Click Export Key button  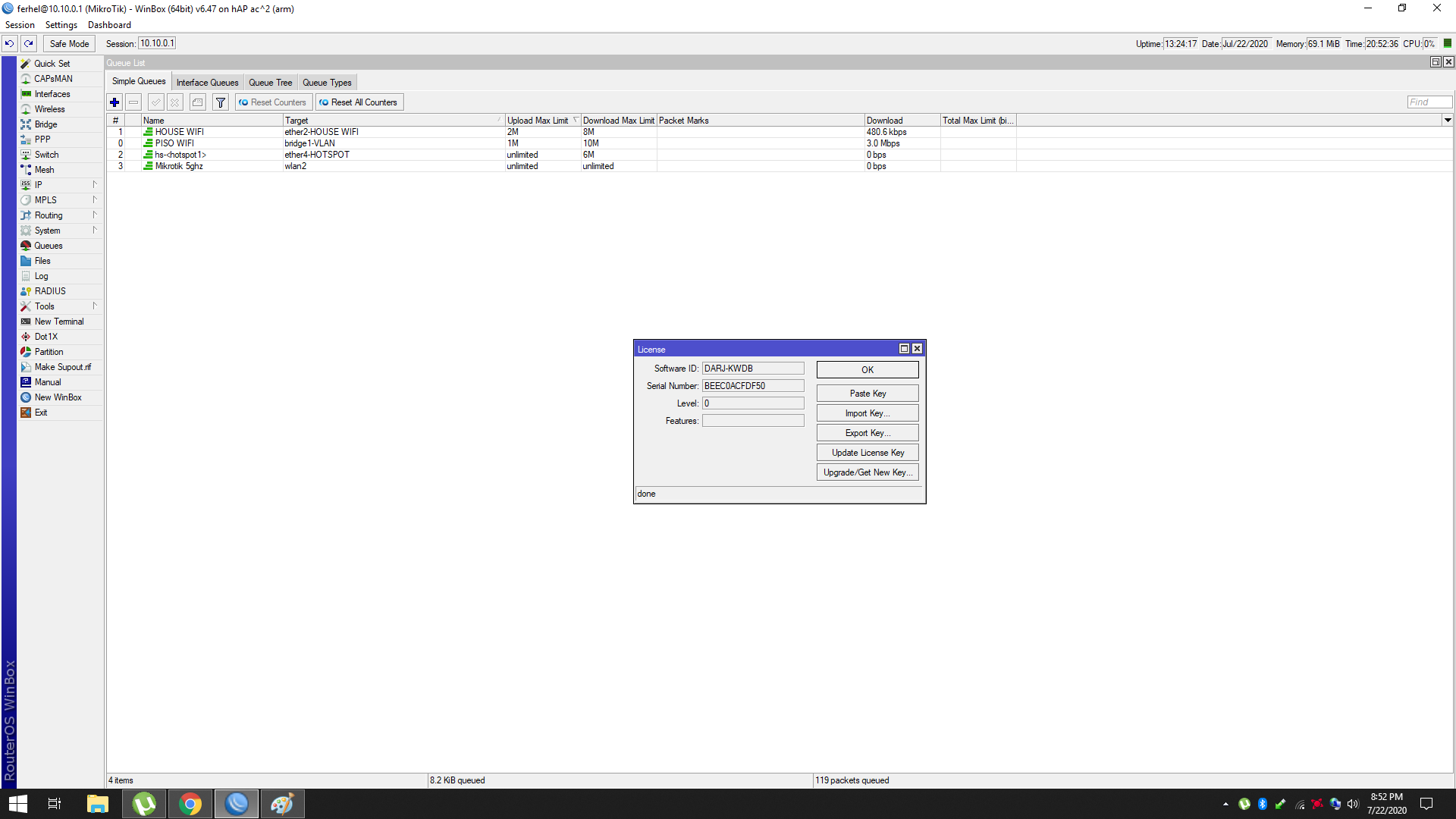pyautogui.click(x=868, y=433)
